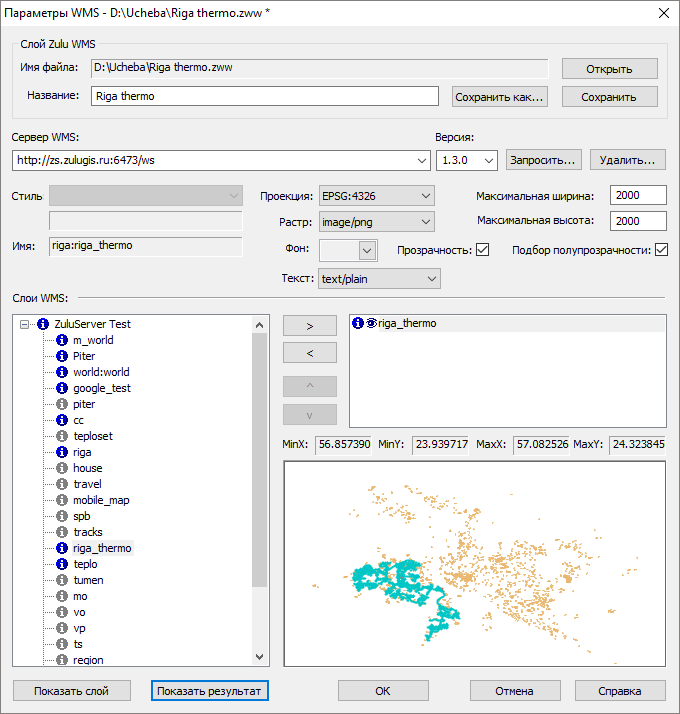
Task: Select the world:world layer in the tree
Action: click(101, 372)
